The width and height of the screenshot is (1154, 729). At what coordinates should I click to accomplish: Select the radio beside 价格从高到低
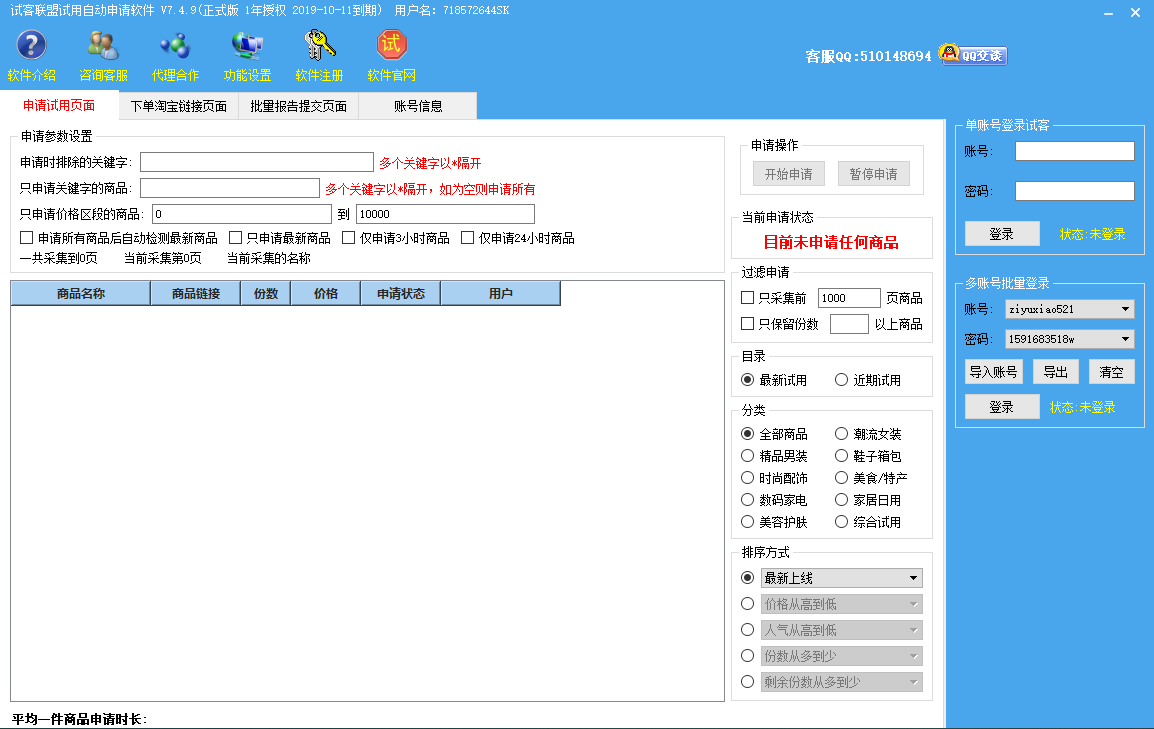coord(748,603)
